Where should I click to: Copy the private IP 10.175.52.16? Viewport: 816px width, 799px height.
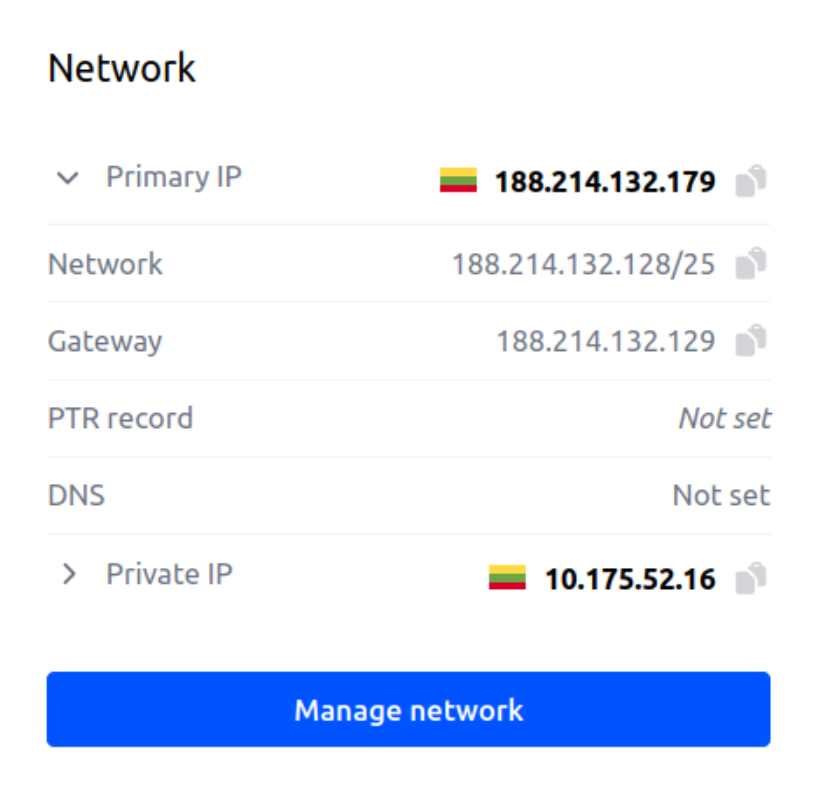click(751, 578)
